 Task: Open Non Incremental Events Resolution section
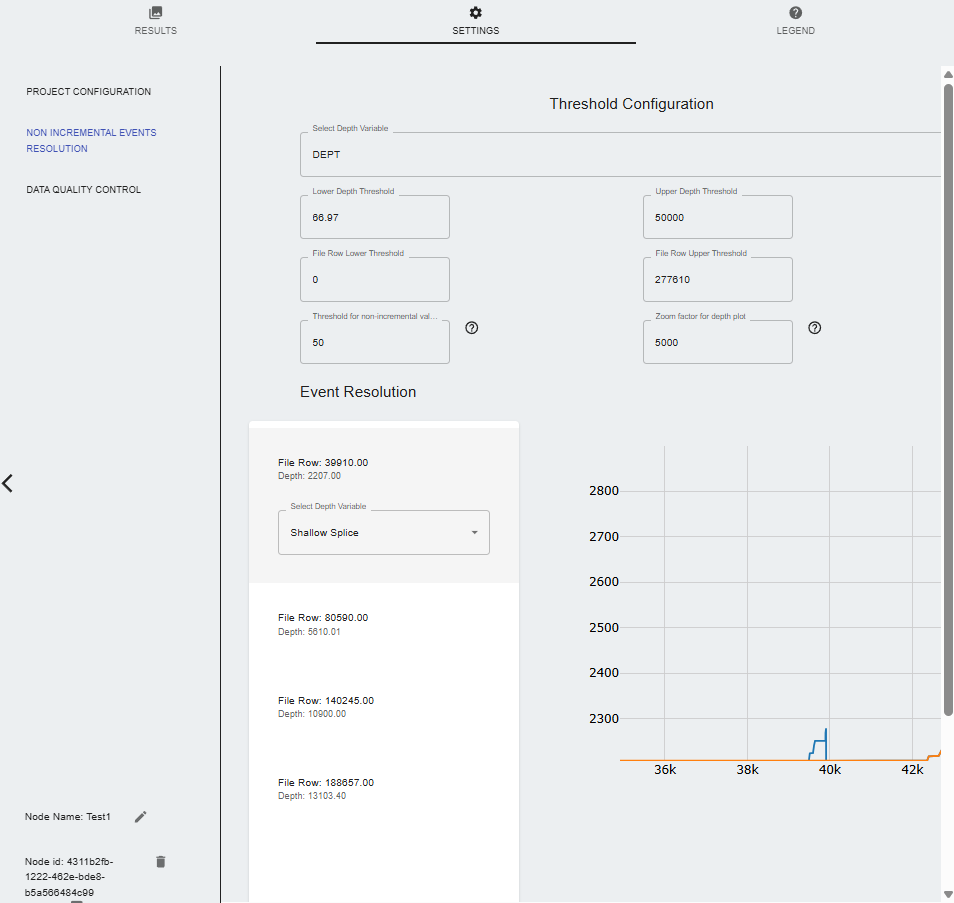tap(91, 141)
